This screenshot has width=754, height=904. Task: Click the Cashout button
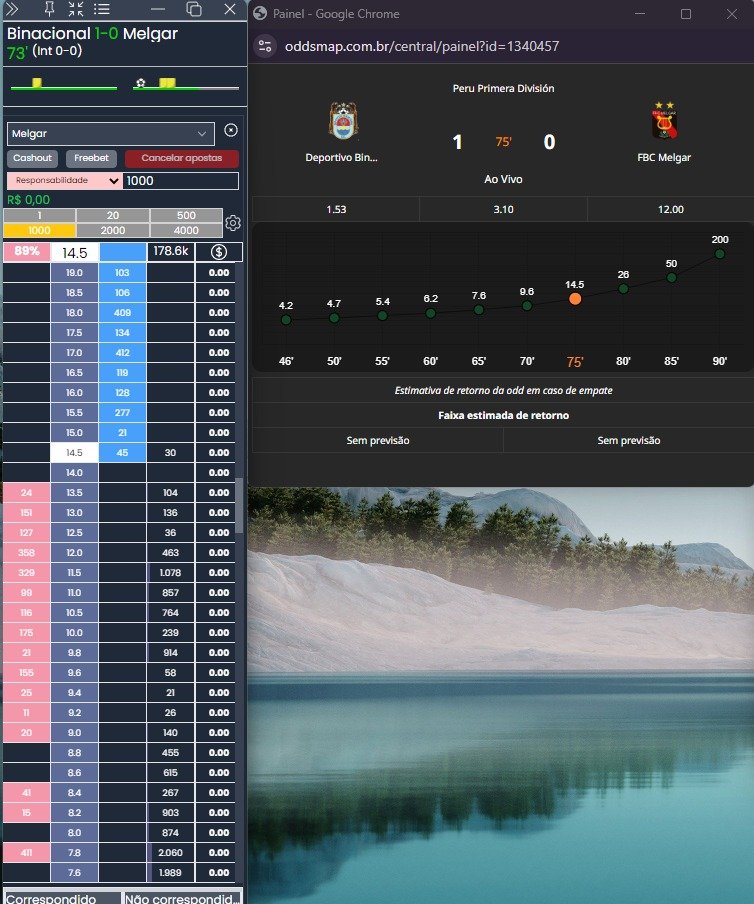[x=33, y=158]
